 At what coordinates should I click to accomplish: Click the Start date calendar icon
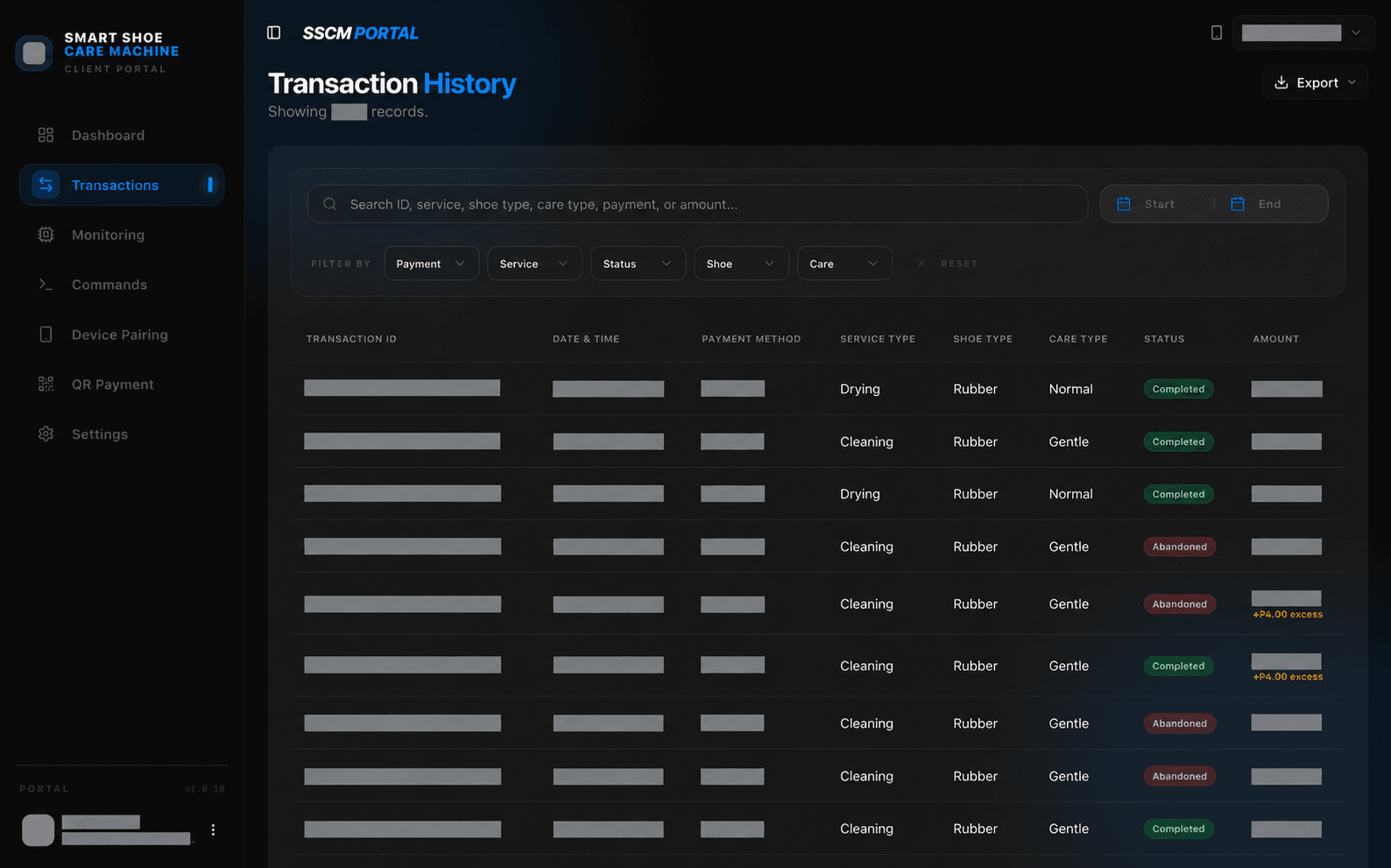coord(1123,204)
